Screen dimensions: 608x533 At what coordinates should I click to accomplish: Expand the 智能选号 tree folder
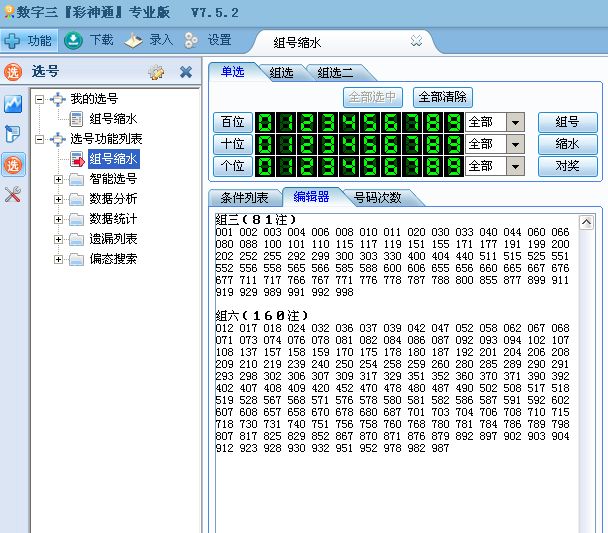click(59, 179)
